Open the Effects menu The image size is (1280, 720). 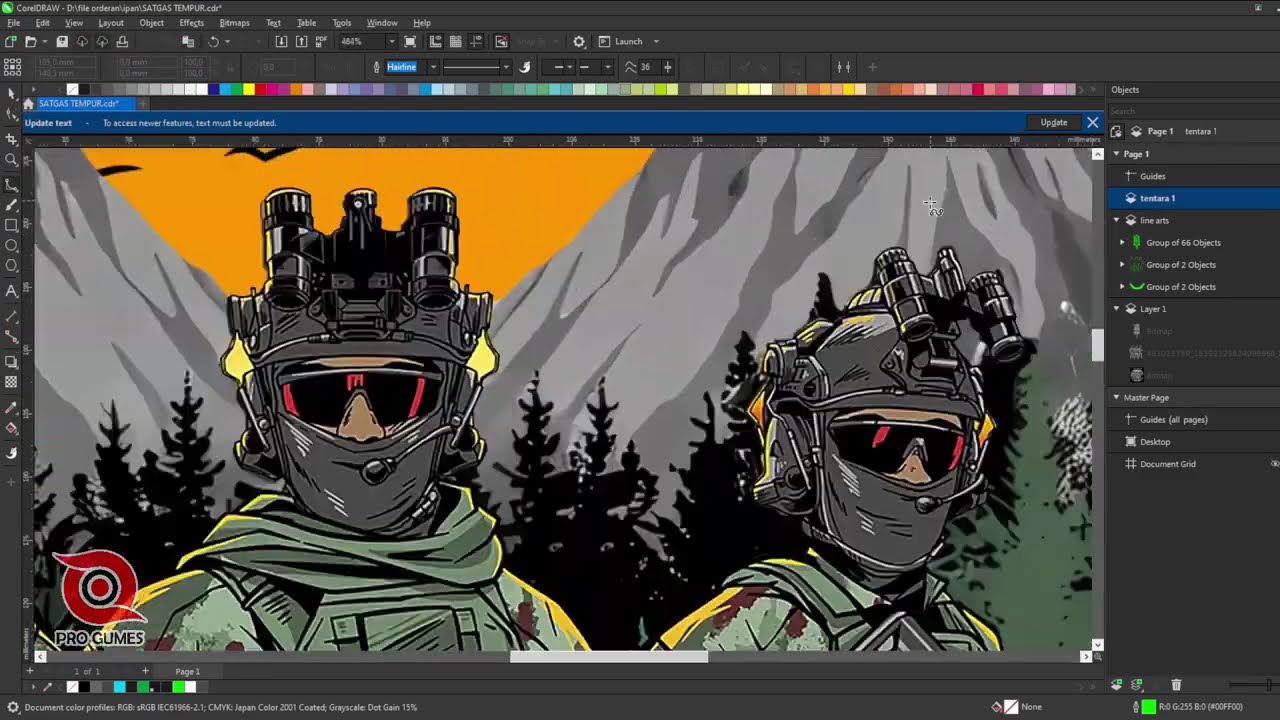tap(191, 23)
